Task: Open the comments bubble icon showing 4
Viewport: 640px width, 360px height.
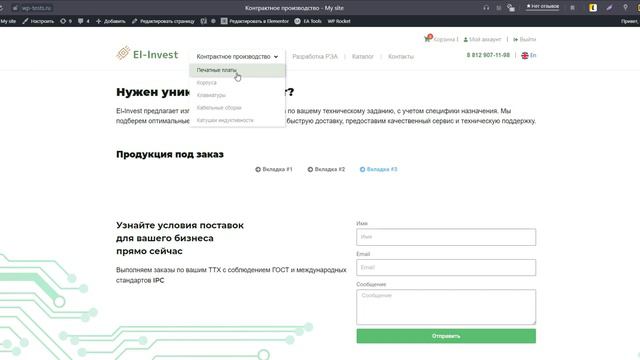Action: (81, 21)
